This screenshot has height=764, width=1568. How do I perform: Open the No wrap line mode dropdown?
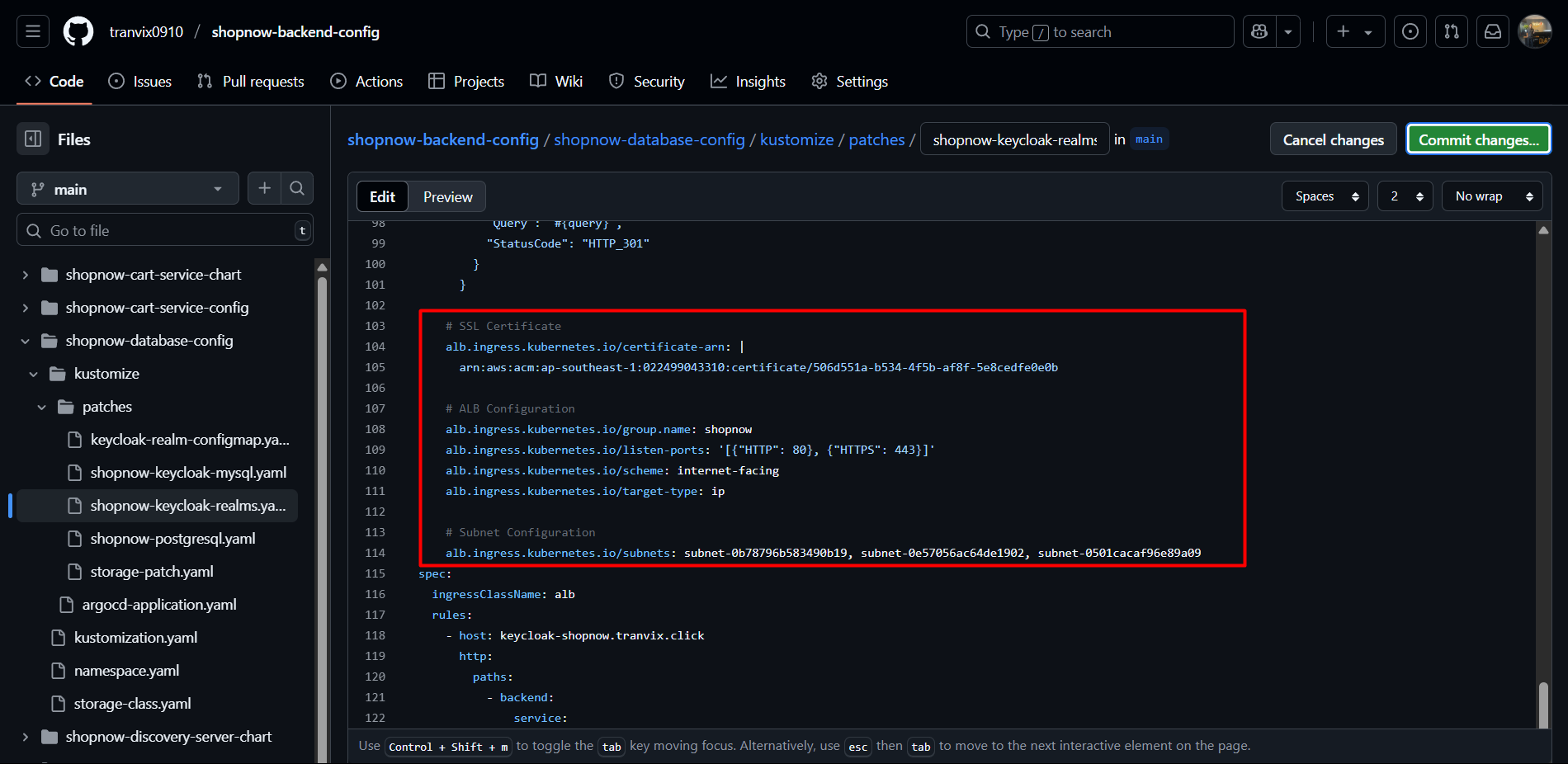pos(1491,196)
